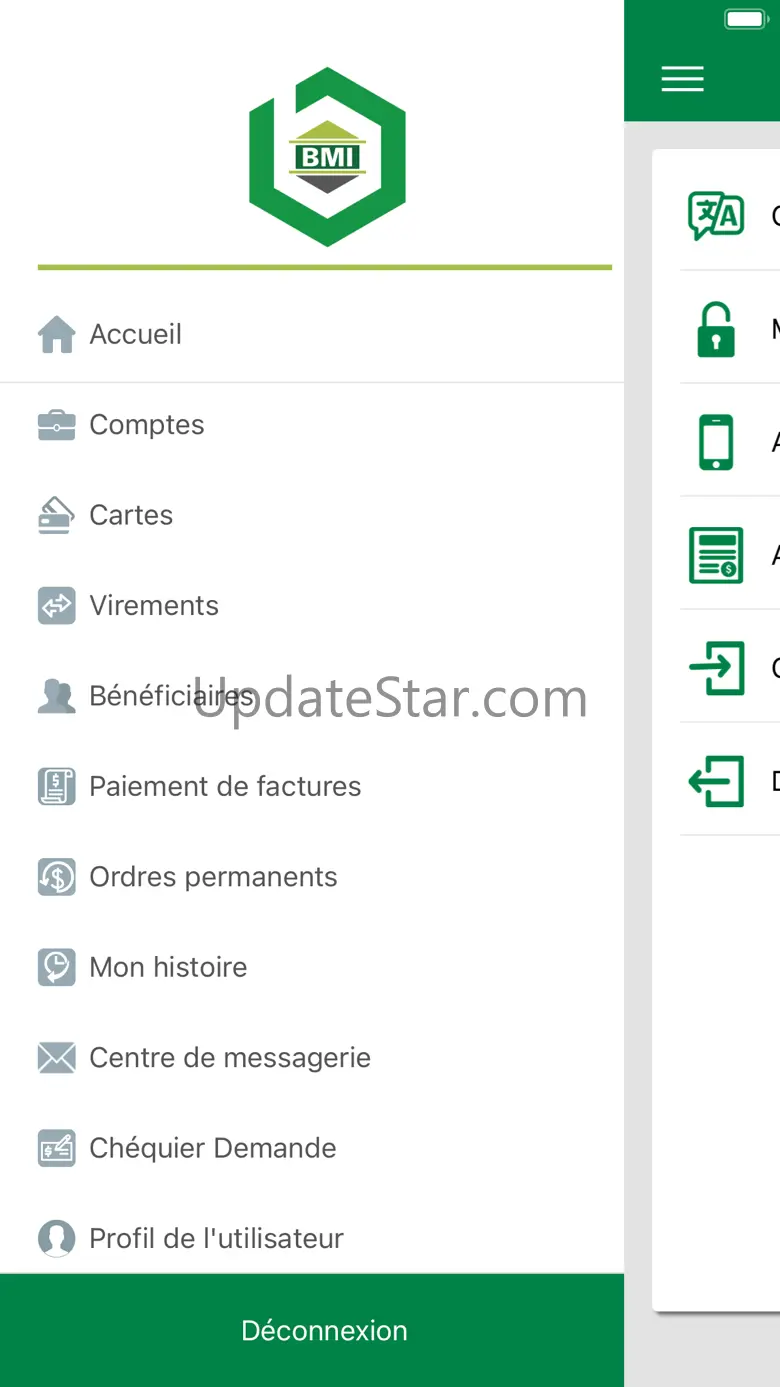The width and height of the screenshot is (780, 1387).
Task: Select Chéquier Demande
Action: click(x=312, y=1149)
